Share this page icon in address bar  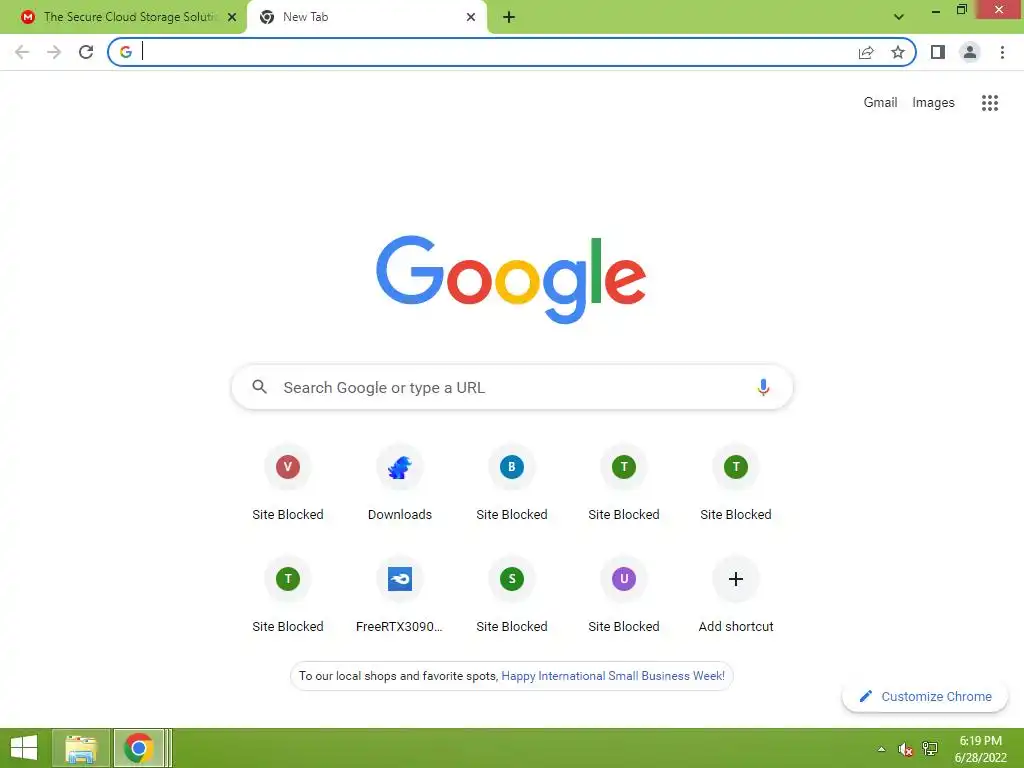(866, 52)
